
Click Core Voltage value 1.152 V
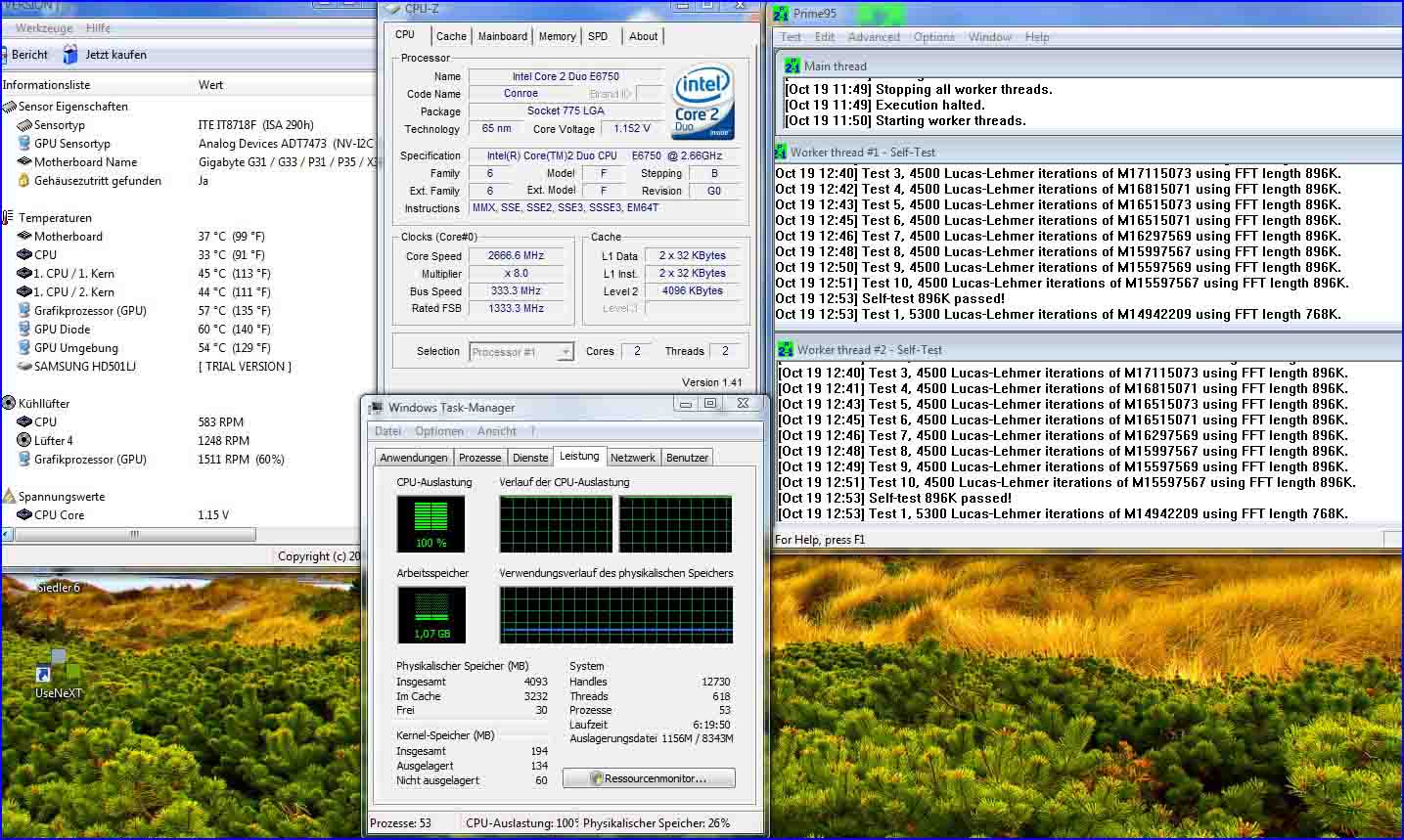point(632,129)
